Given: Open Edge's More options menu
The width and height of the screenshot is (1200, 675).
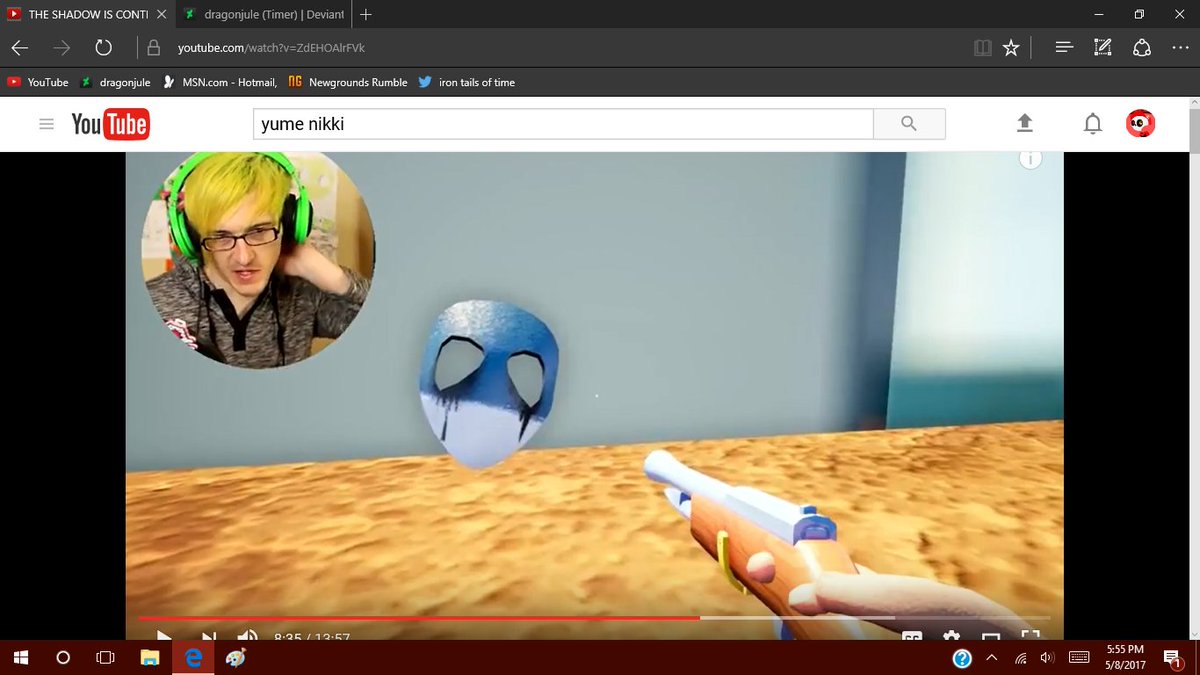Looking at the screenshot, I should 1180,47.
